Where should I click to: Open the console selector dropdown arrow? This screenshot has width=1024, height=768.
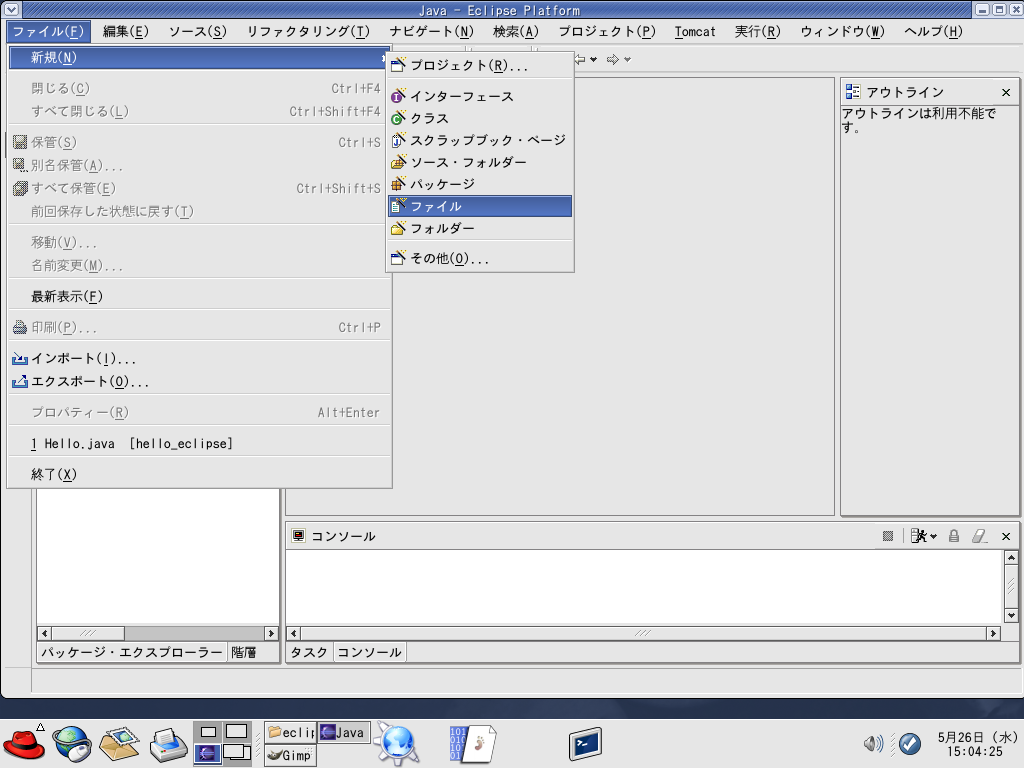933,537
